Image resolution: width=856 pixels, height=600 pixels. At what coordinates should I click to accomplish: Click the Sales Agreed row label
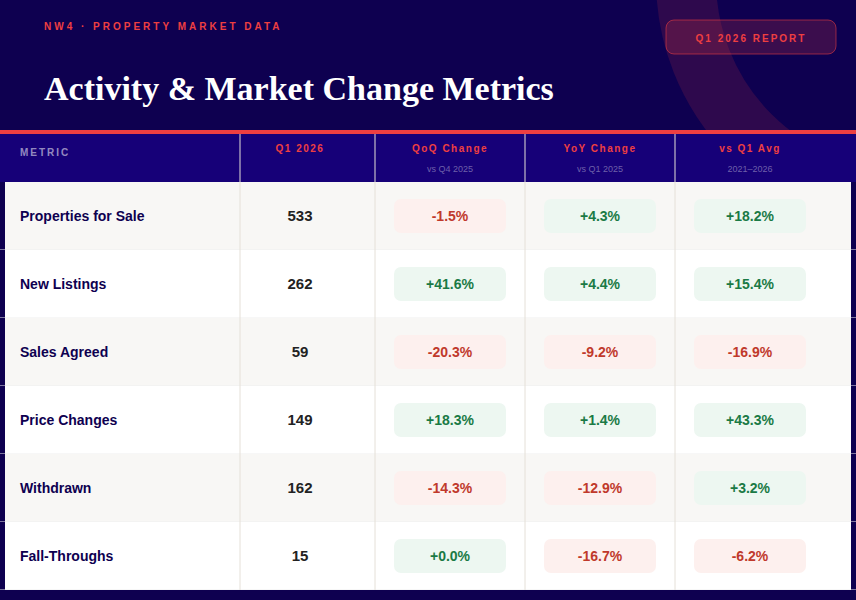coord(64,352)
